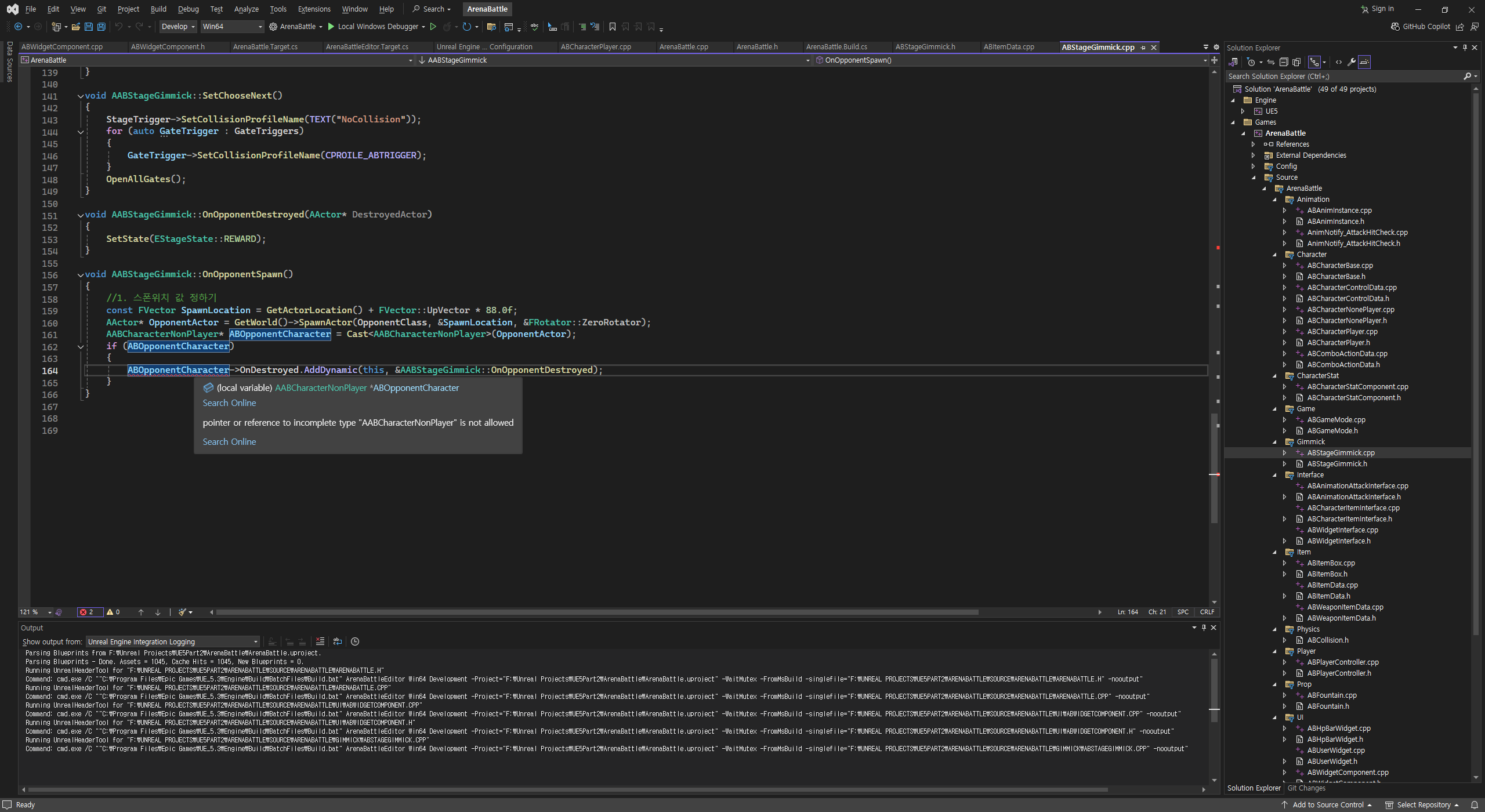The width and height of the screenshot is (1485, 812).
Task: Toggle auto-hide pin on the Output panel
Action: [x=1204, y=628]
